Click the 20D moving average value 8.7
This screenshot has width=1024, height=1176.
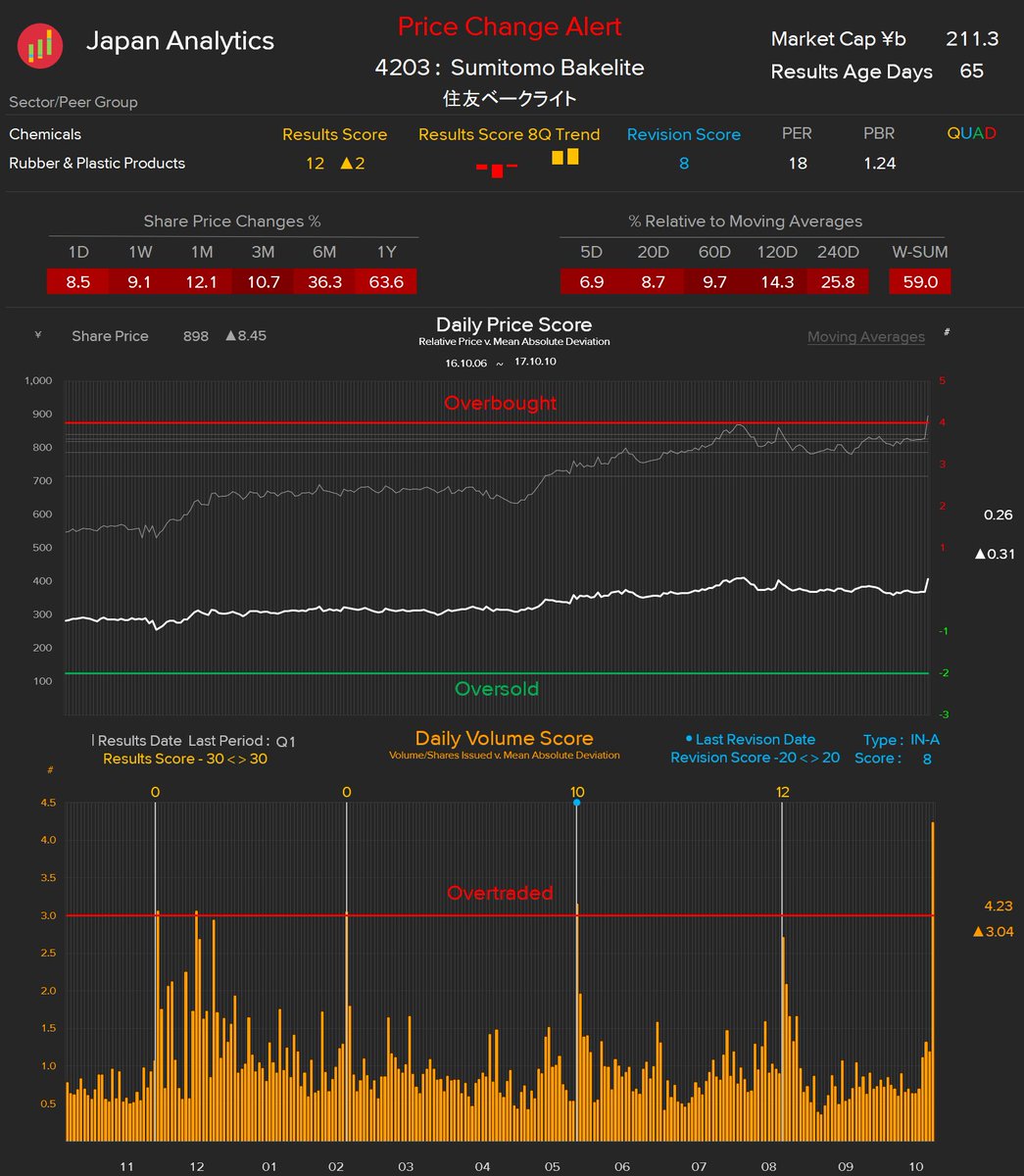click(x=653, y=281)
